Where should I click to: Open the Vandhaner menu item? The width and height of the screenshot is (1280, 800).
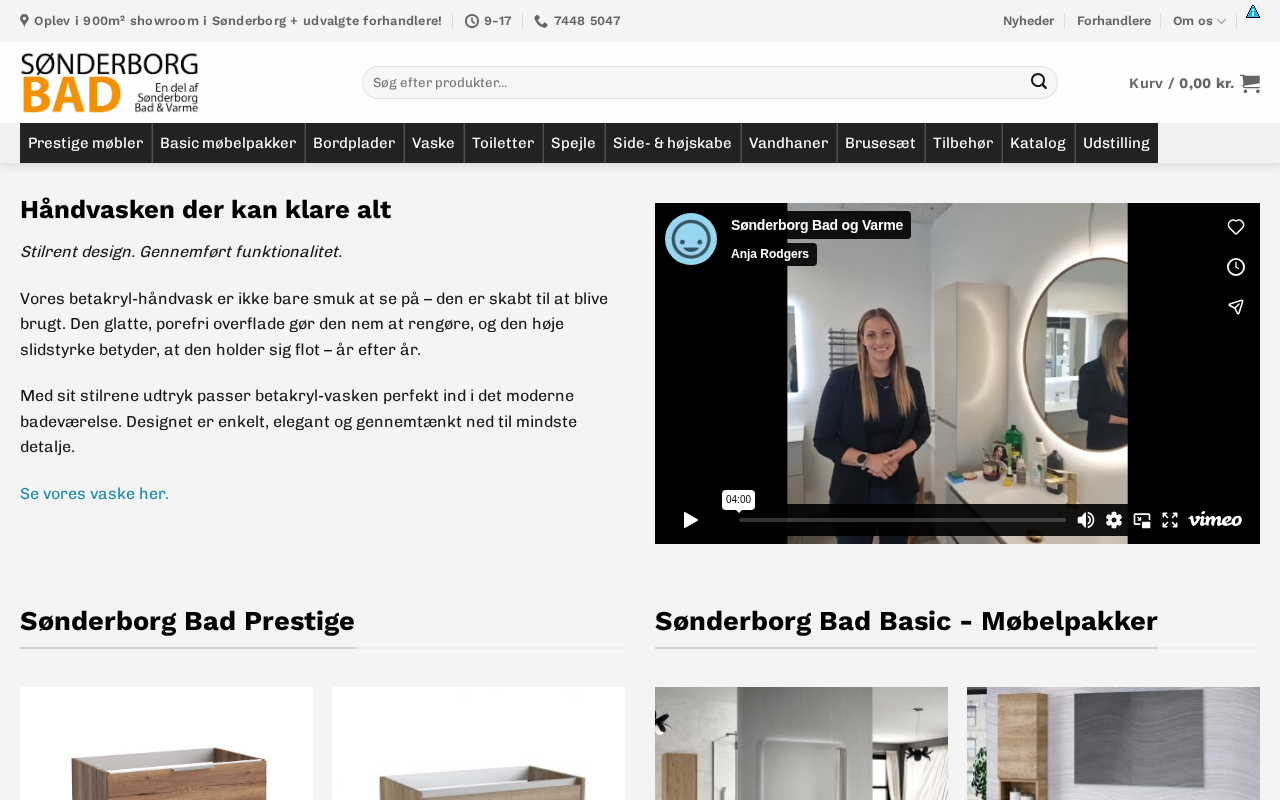click(789, 143)
